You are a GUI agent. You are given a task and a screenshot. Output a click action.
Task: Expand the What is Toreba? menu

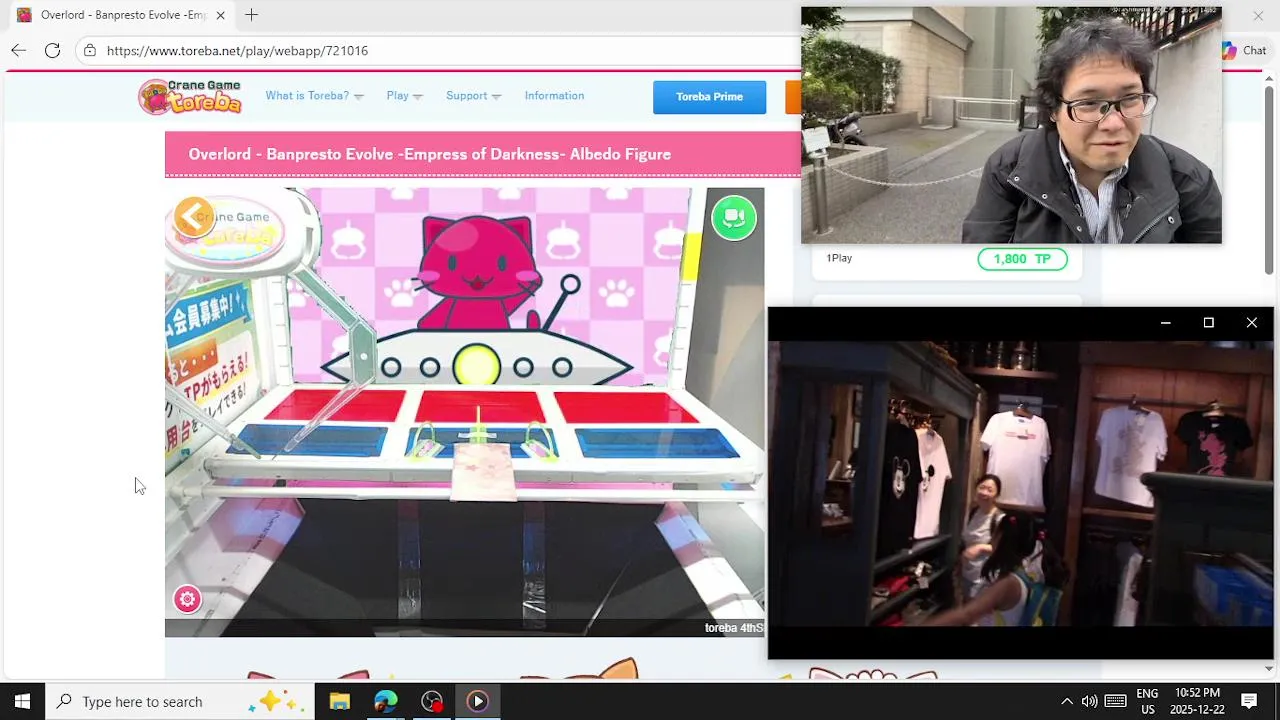tap(314, 96)
